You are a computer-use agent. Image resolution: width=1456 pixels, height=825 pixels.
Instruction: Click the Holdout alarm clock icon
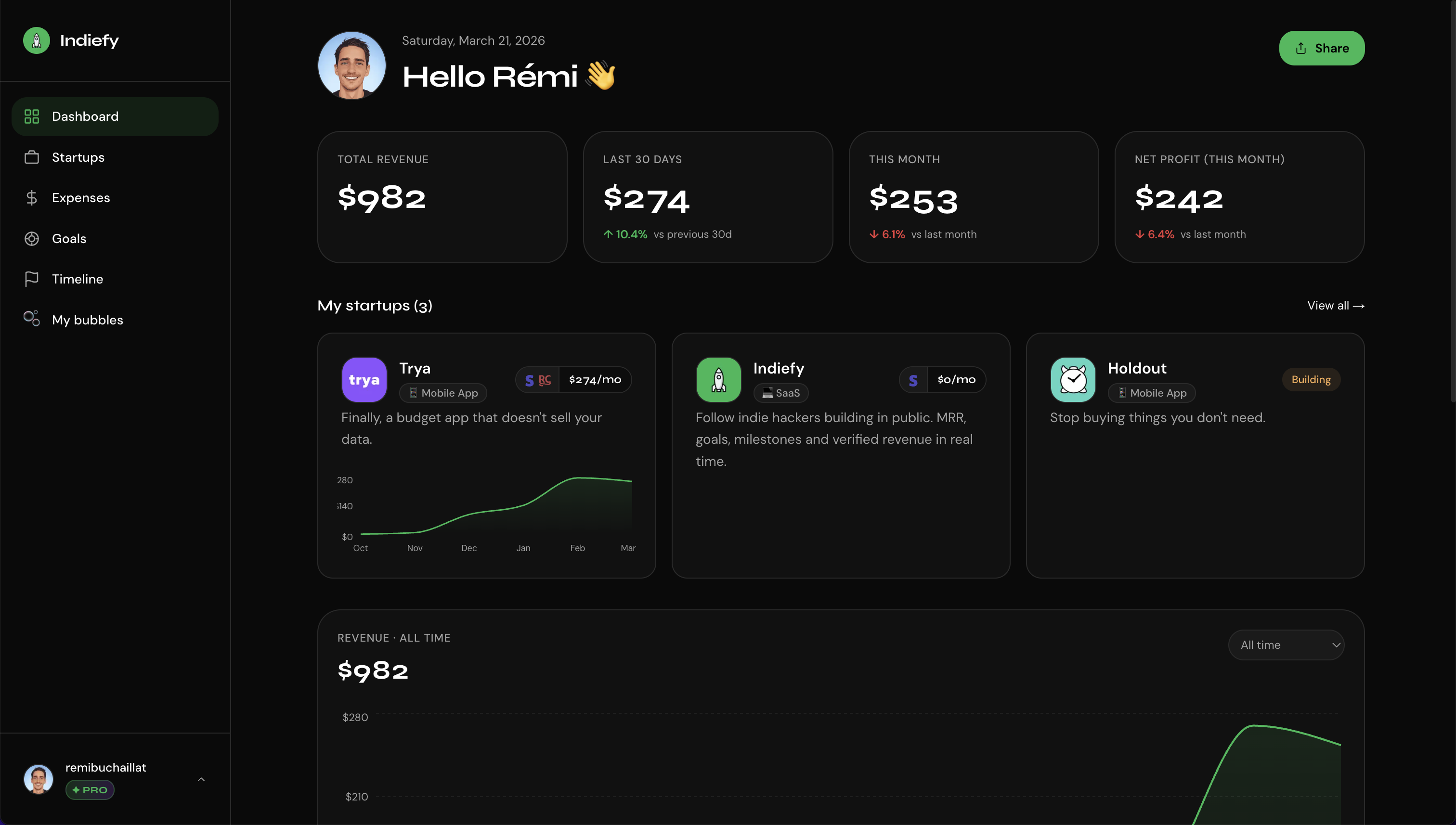[x=1072, y=380]
